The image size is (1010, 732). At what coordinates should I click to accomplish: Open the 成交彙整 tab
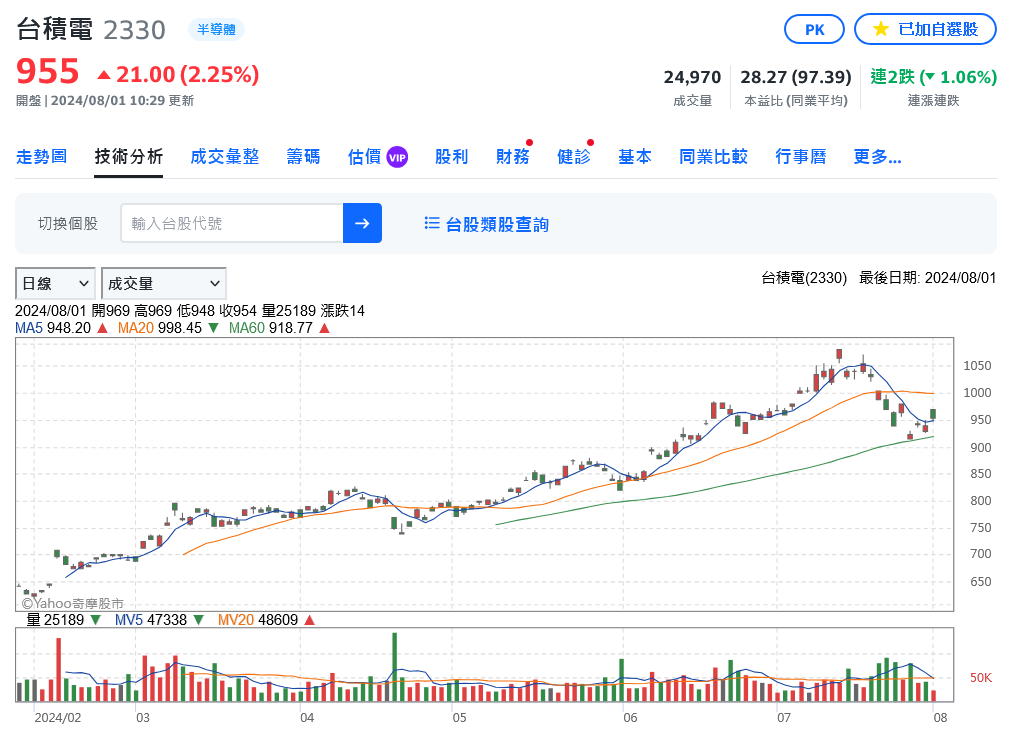tap(224, 157)
